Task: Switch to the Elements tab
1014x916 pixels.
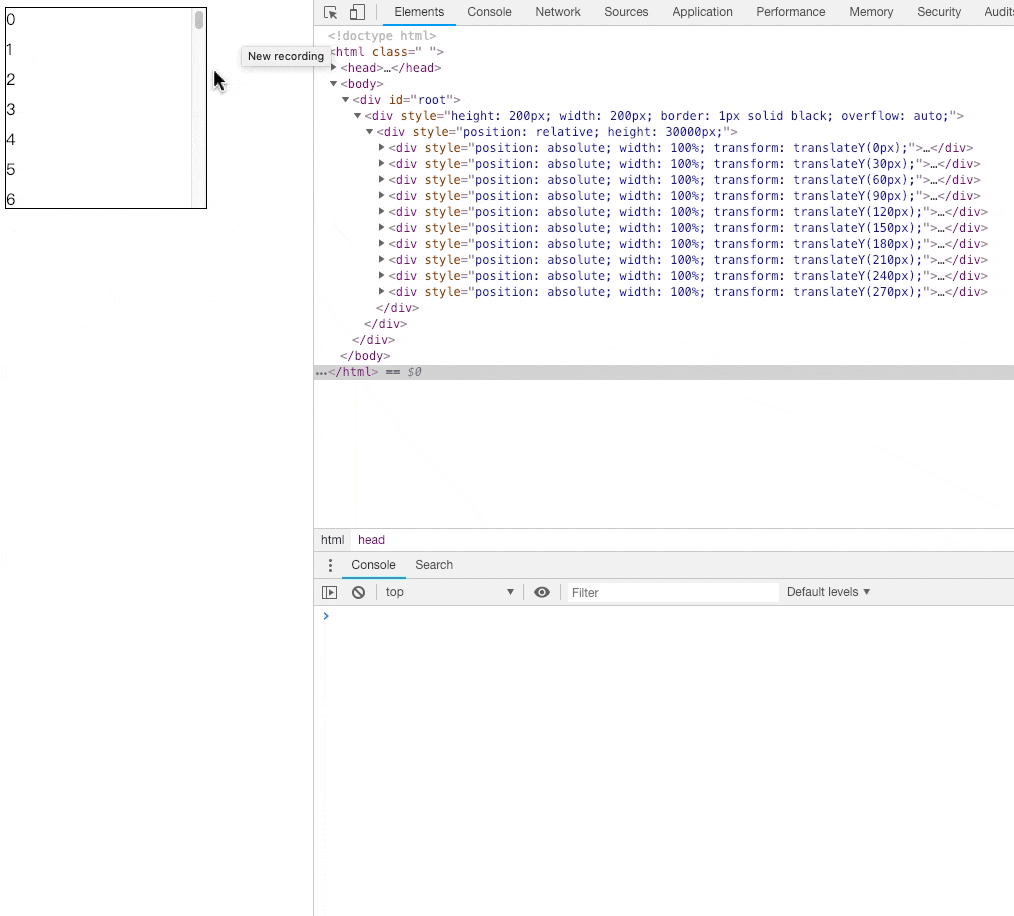Action: [x=419, y=12]
